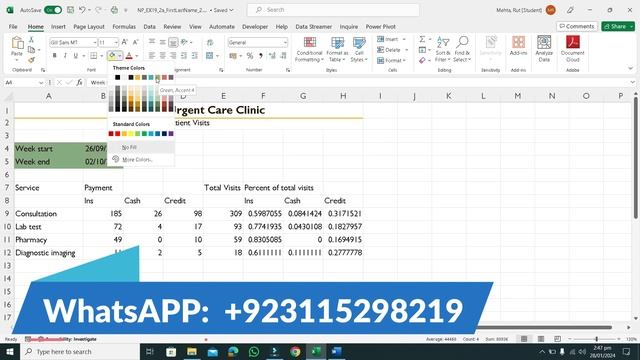Open Analyze Data tool
The width and height of the screenshot is (640, 360).
pyautogui.click(x=544, y=49)
